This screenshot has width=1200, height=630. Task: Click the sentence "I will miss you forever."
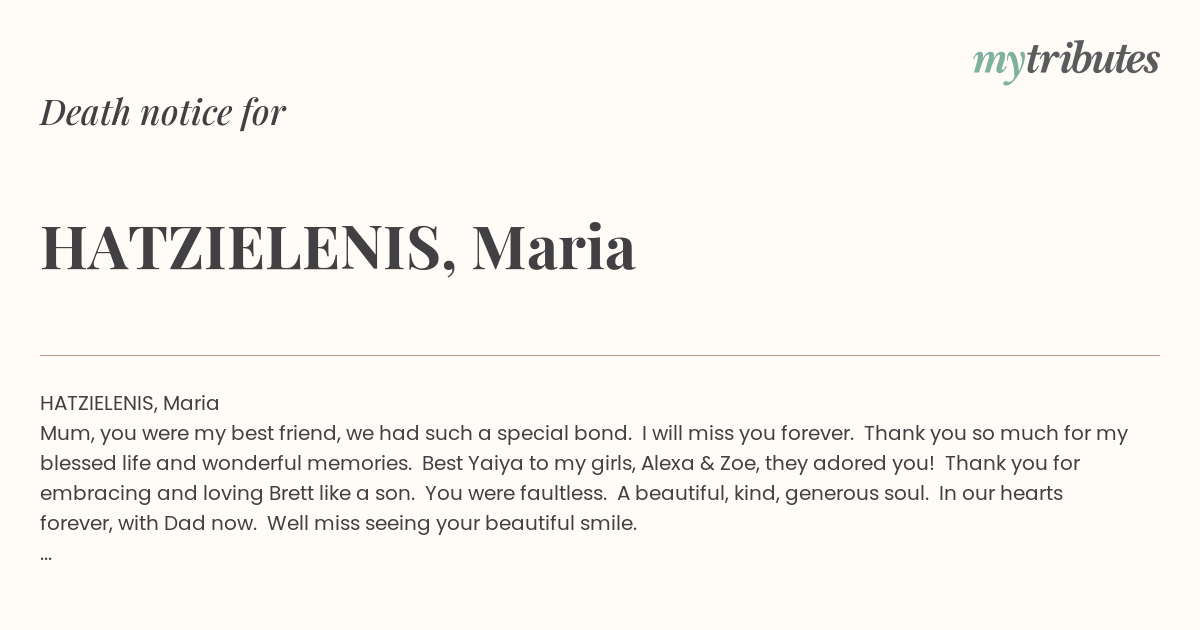[x=748, y=433]
